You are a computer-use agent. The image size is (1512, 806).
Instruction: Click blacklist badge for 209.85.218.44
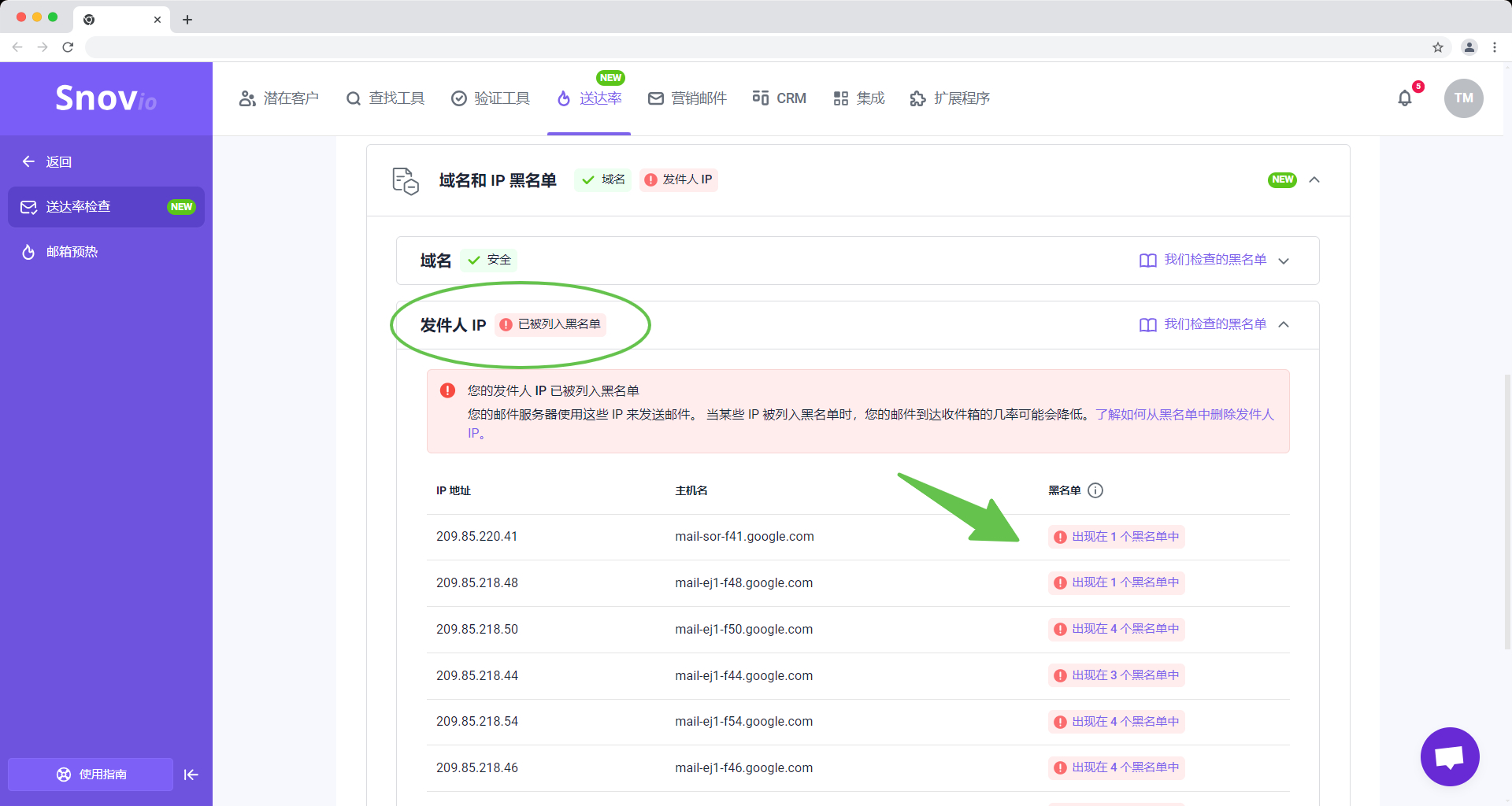pos(1117,675)
